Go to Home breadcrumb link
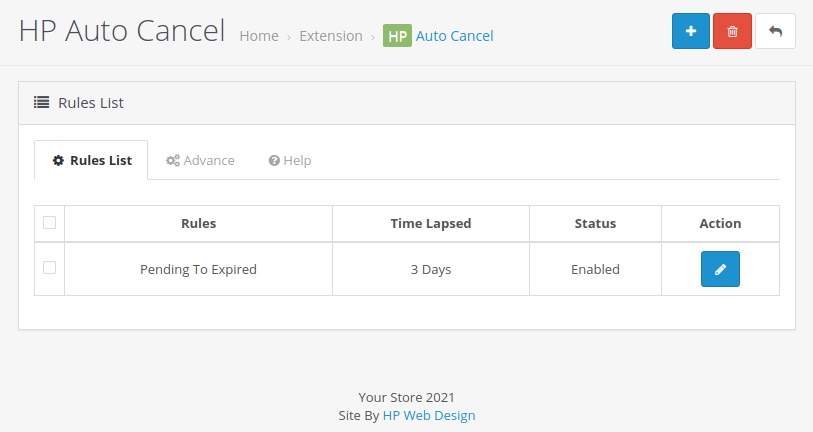 pos(259,36)
